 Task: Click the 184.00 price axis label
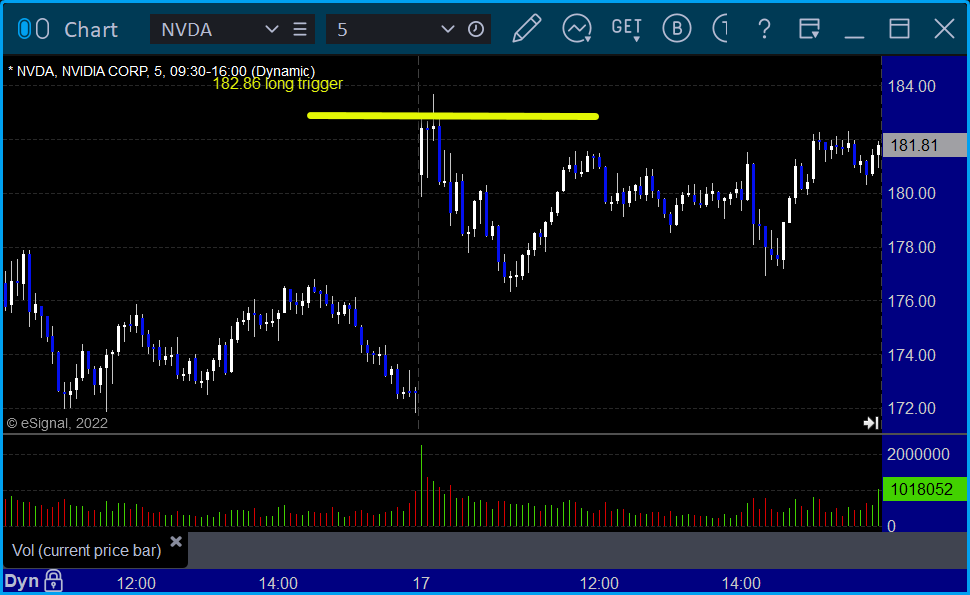click(912, 87)
